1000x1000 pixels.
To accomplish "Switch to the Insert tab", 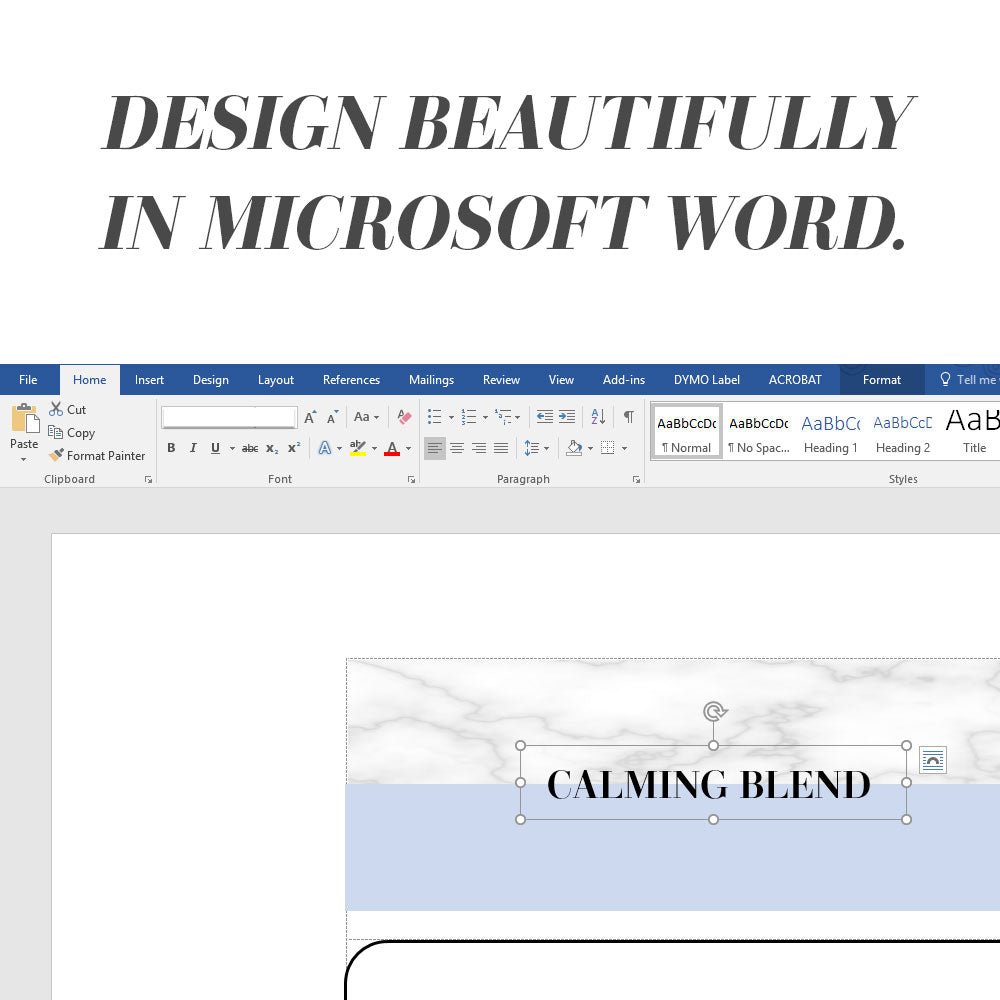I will point(149,380).
